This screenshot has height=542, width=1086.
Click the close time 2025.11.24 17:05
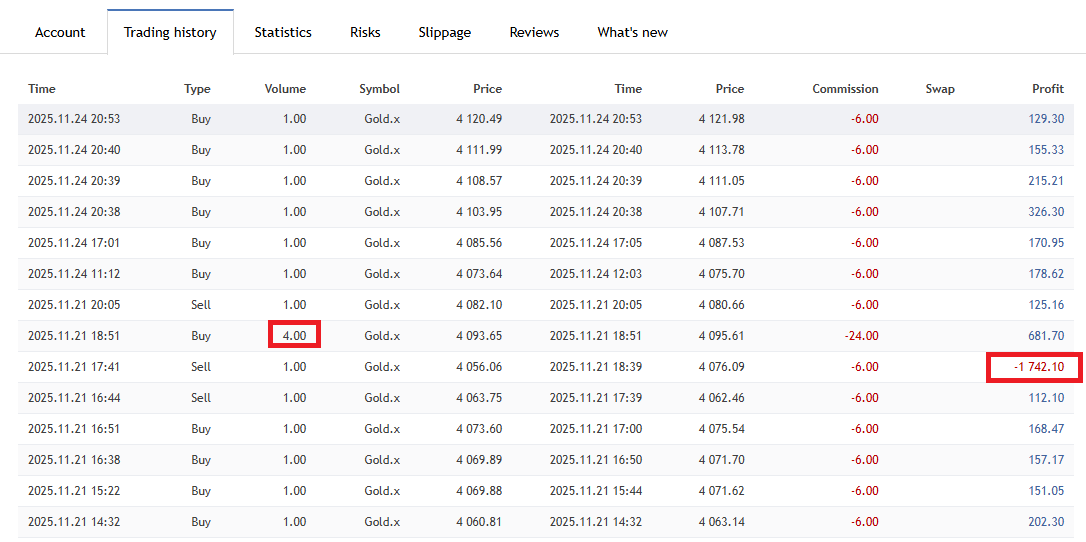[596, 243]
